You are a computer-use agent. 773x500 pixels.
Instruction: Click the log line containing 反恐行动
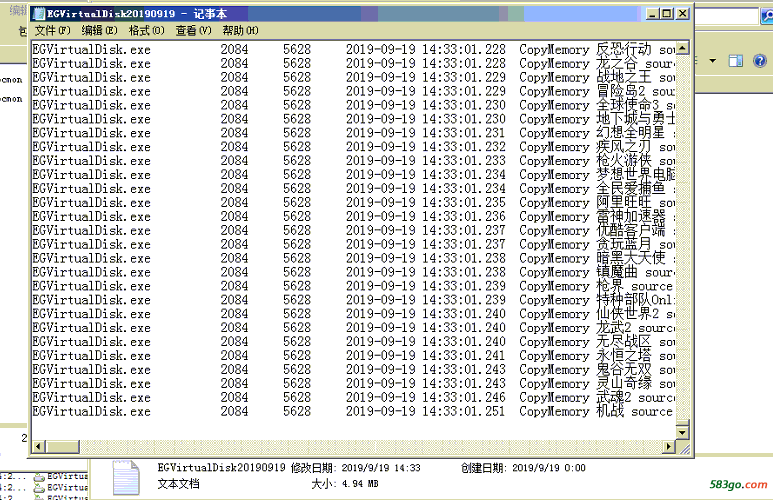click(353, 49)
